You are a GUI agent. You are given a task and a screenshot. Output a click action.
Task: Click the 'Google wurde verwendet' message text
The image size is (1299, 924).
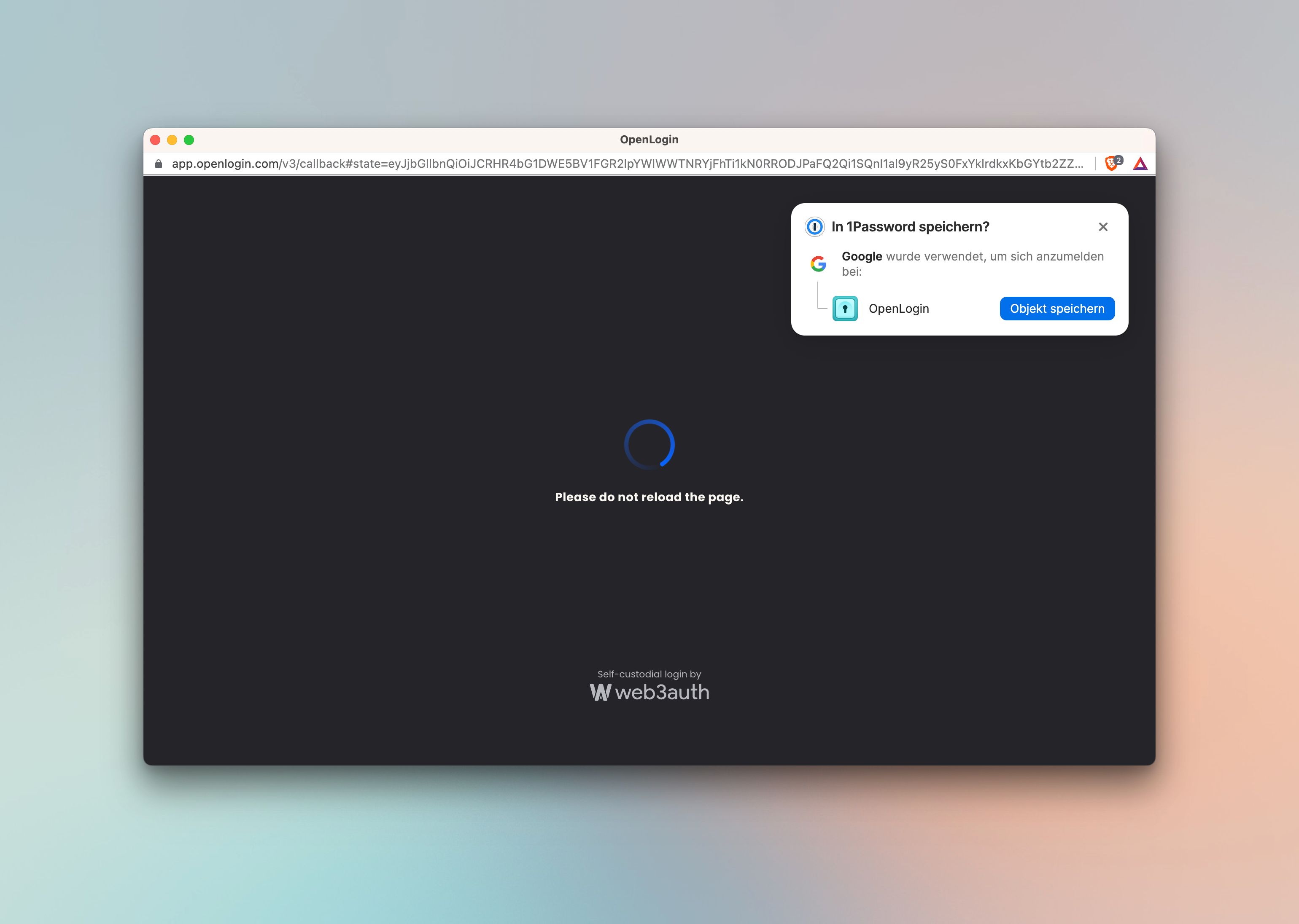click(x=972, y=263)
